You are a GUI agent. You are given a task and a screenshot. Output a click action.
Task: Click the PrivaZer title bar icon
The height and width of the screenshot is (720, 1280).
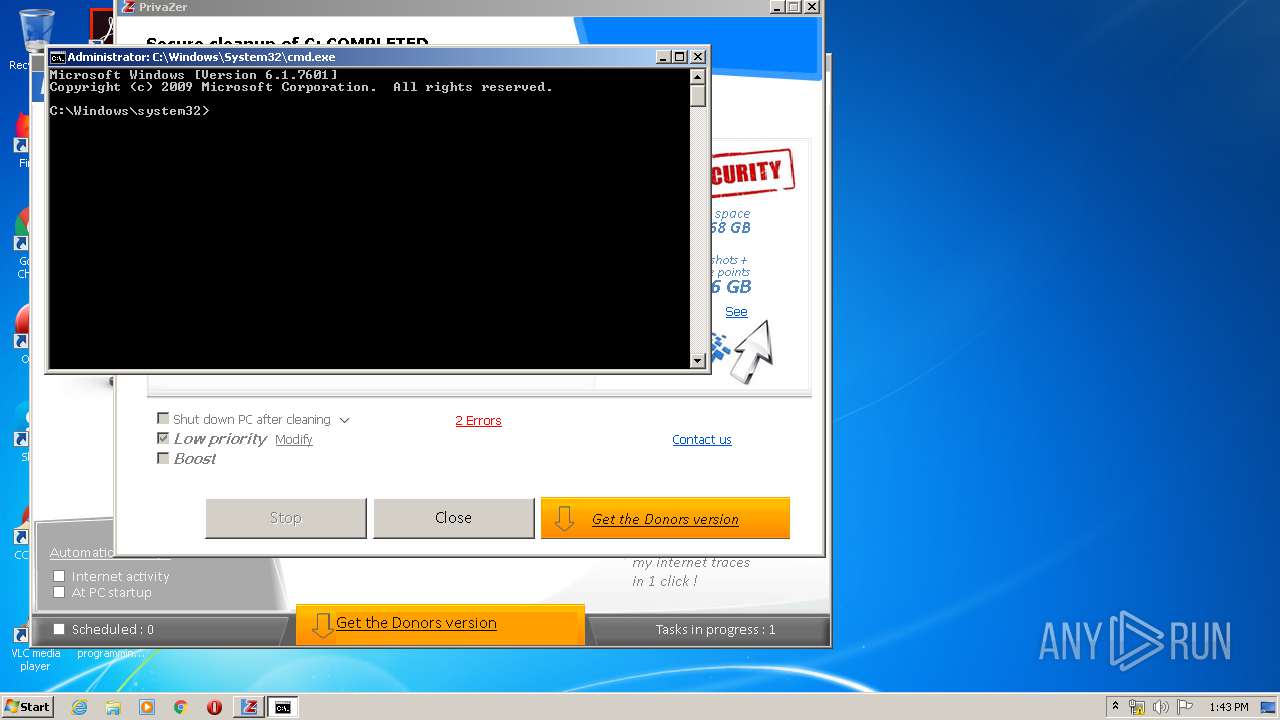(x=128, y=7)
